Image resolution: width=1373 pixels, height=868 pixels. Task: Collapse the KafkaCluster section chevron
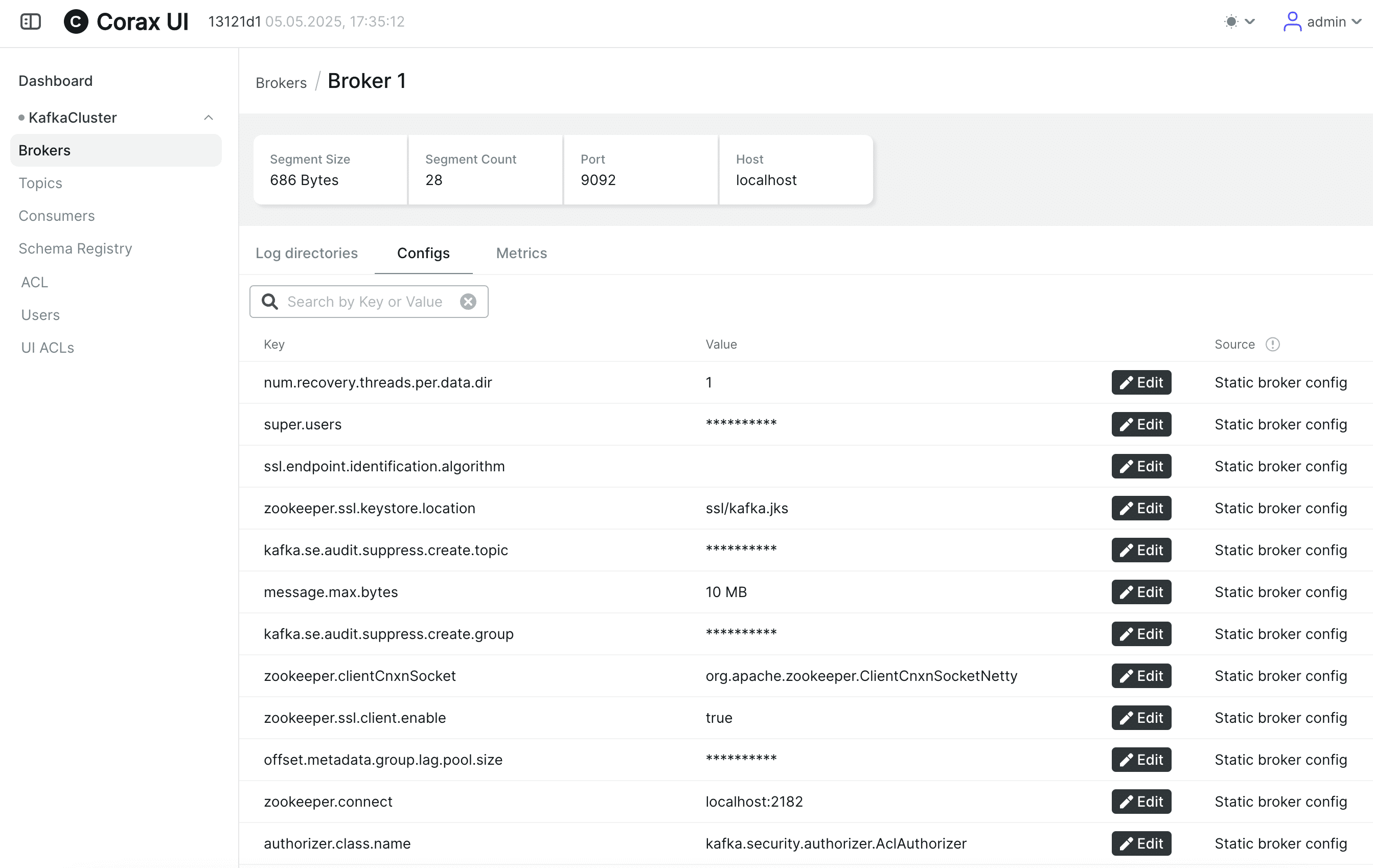click(209, 118)
